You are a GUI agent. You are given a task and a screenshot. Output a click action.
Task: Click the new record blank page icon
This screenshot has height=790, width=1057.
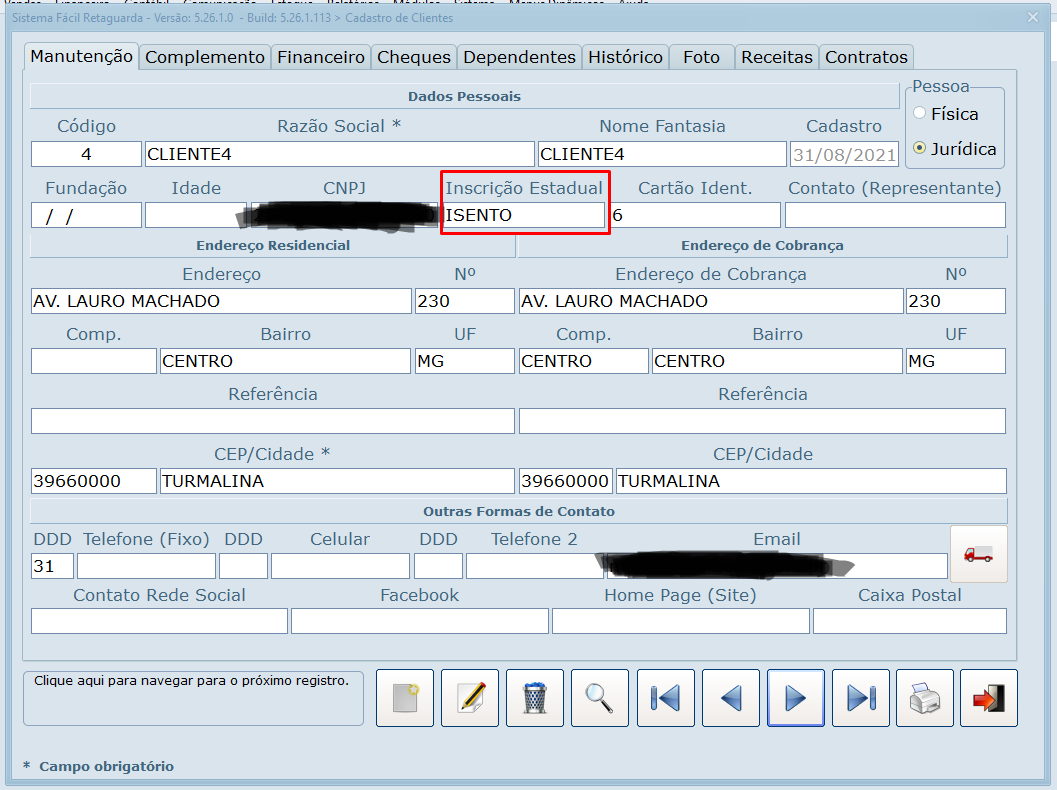pyautogui.click(x=405, y=698)
